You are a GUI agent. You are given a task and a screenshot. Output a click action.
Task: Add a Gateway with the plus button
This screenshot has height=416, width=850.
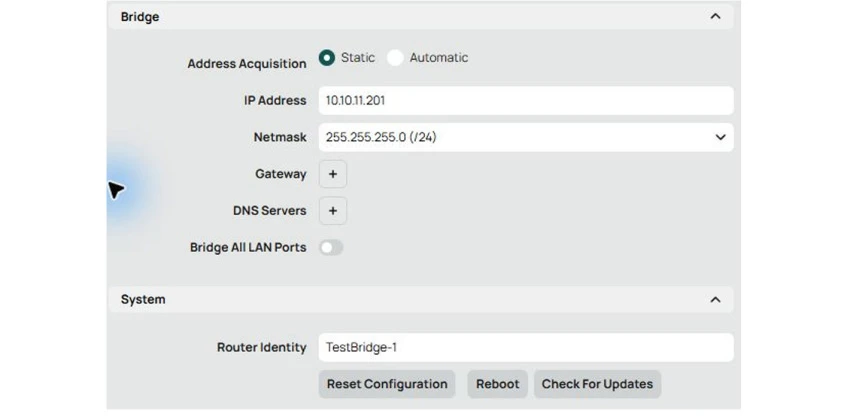[333, 174]
